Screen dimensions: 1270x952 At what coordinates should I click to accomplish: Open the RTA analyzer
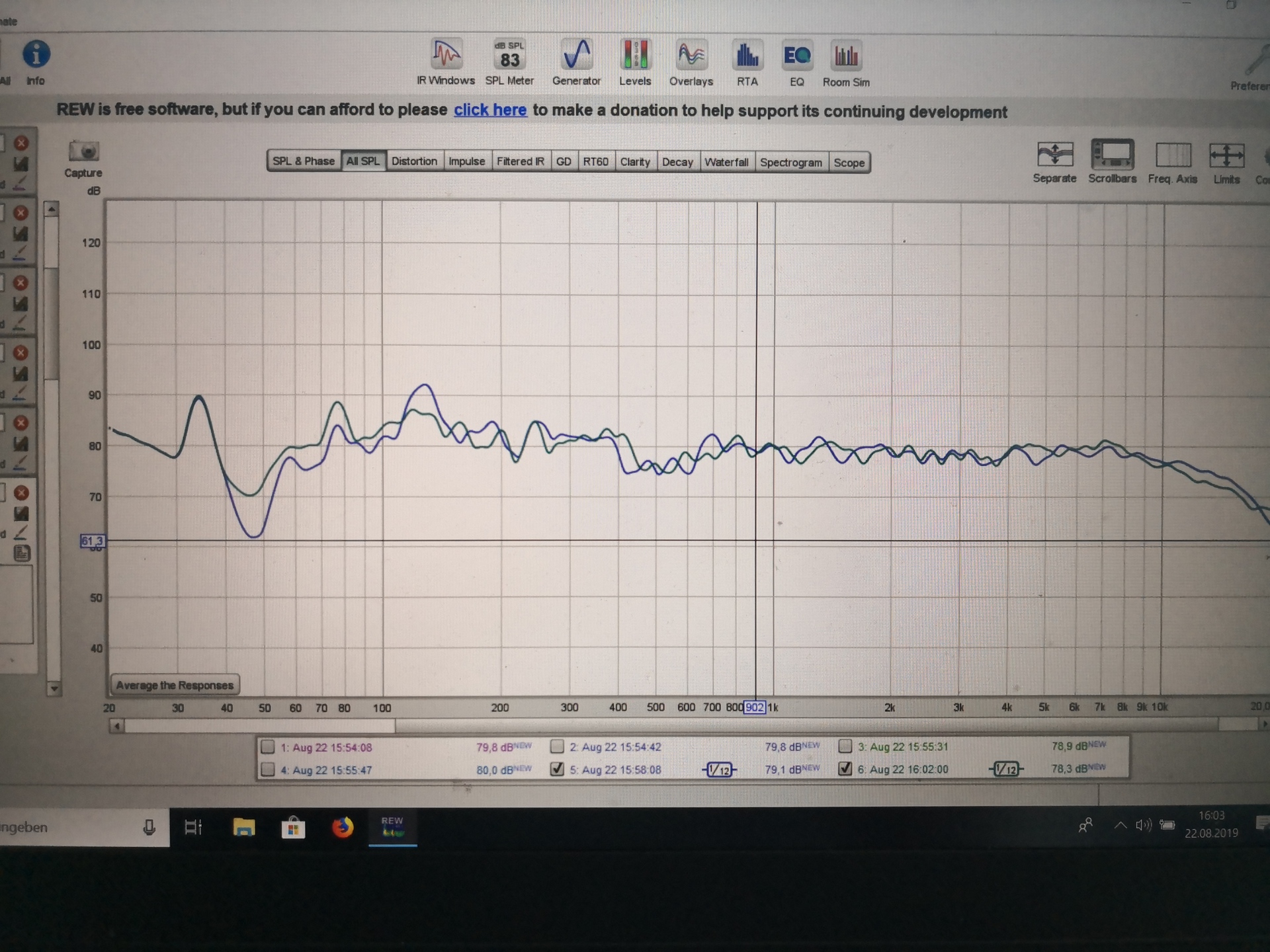click(x=747, y=62)
